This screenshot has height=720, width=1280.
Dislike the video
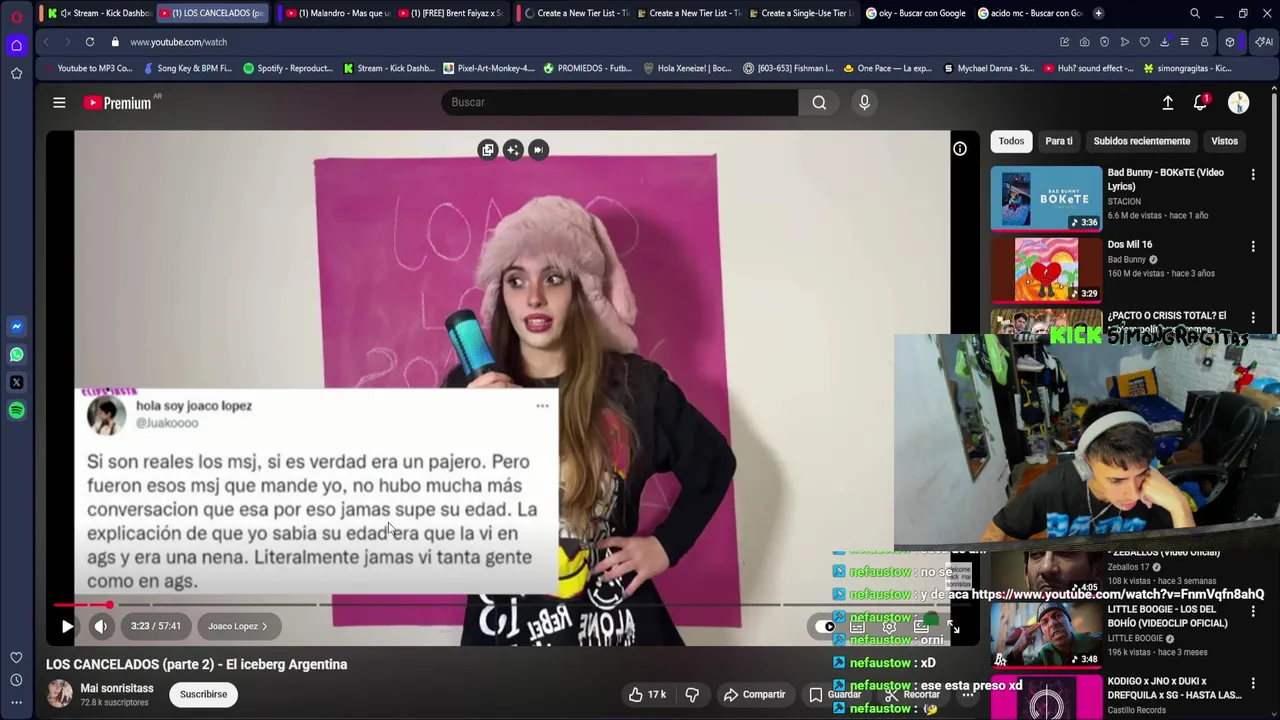692,694
